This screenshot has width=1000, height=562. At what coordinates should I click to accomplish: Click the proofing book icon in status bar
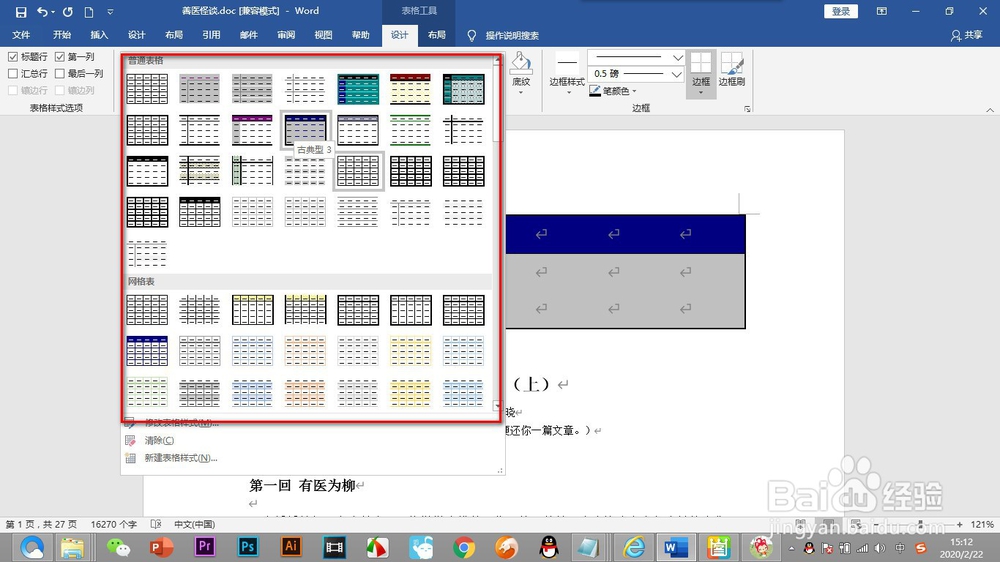pos(156,524)
